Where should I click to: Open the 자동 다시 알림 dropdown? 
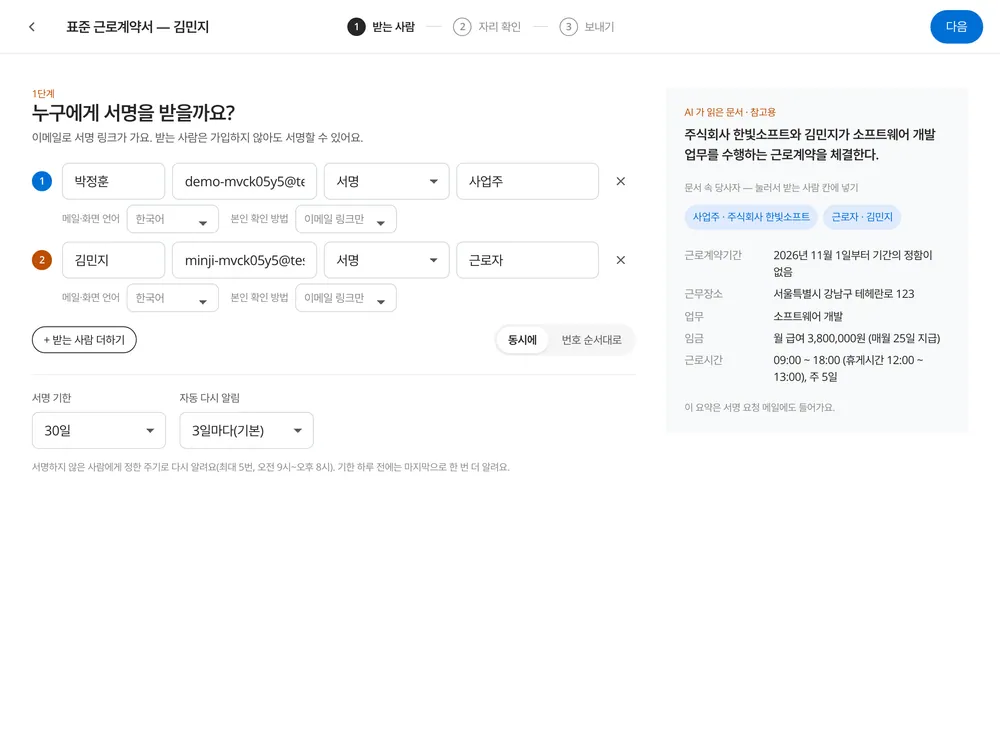point(246,430)
